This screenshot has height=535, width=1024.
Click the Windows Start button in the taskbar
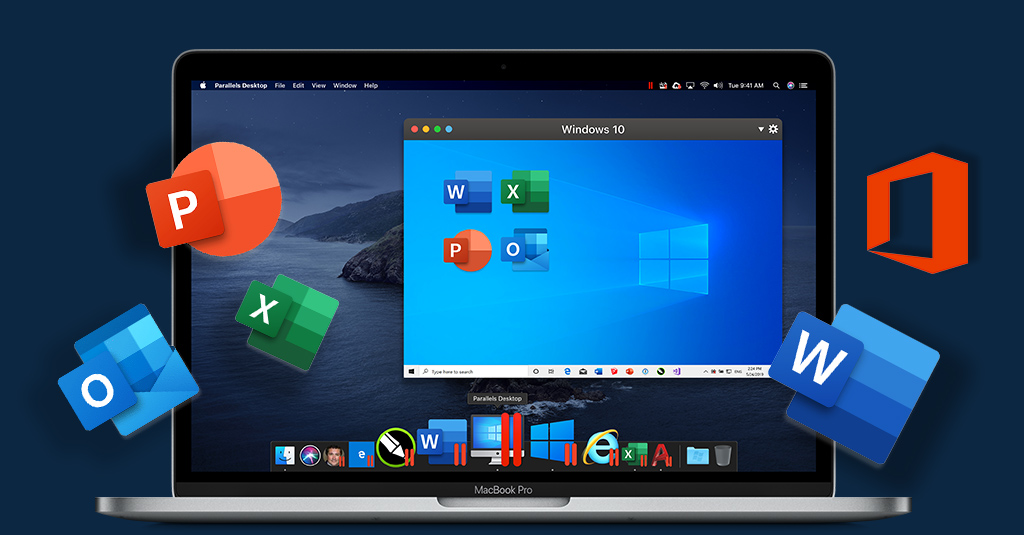(x=411, y=372)
